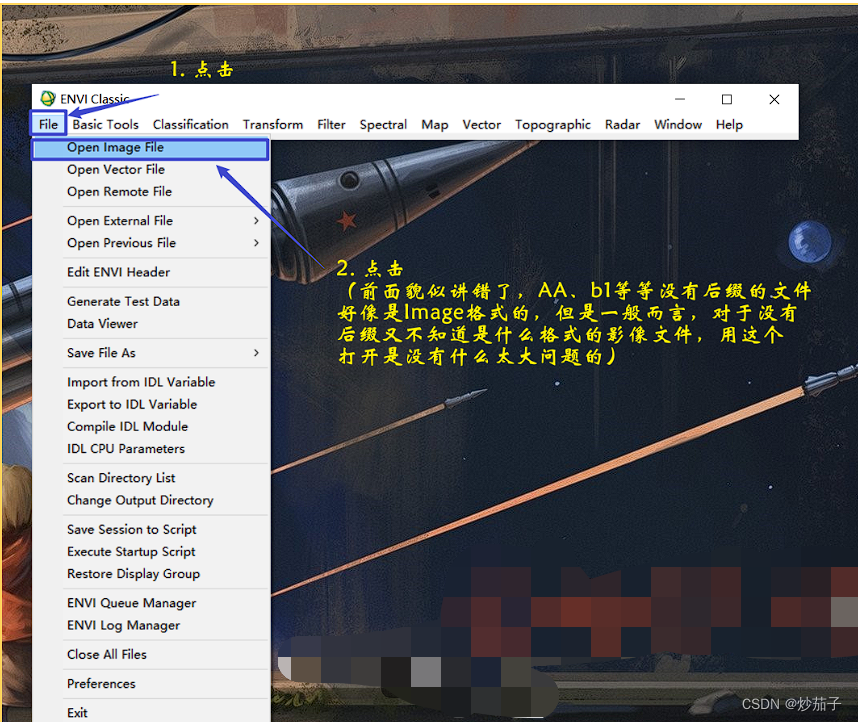The width and height of the screenshot is (858, 722).
Task: Select Change Output Directory
Action: 150,500
